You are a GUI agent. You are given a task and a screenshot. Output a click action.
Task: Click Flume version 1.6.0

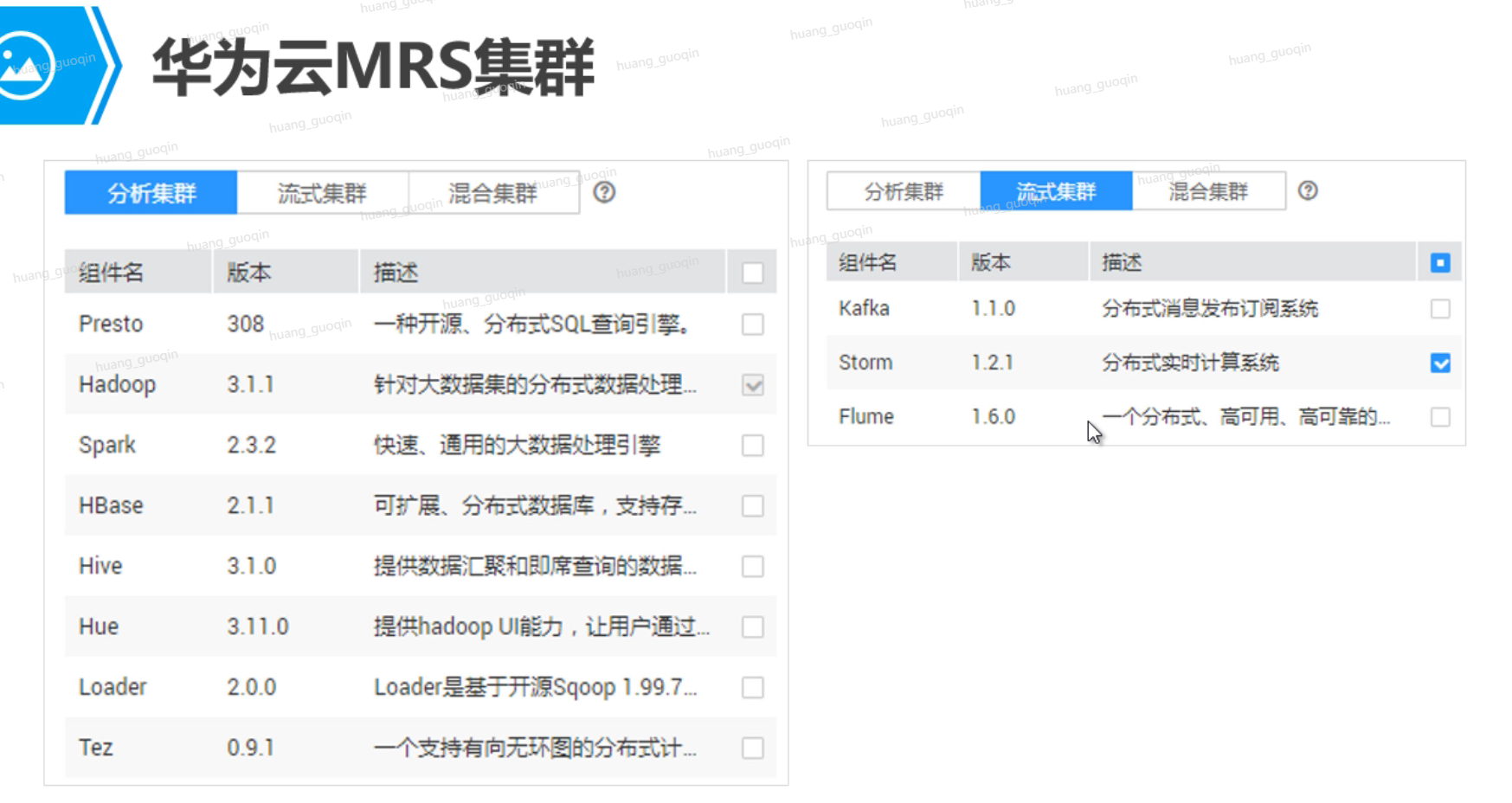994,416
